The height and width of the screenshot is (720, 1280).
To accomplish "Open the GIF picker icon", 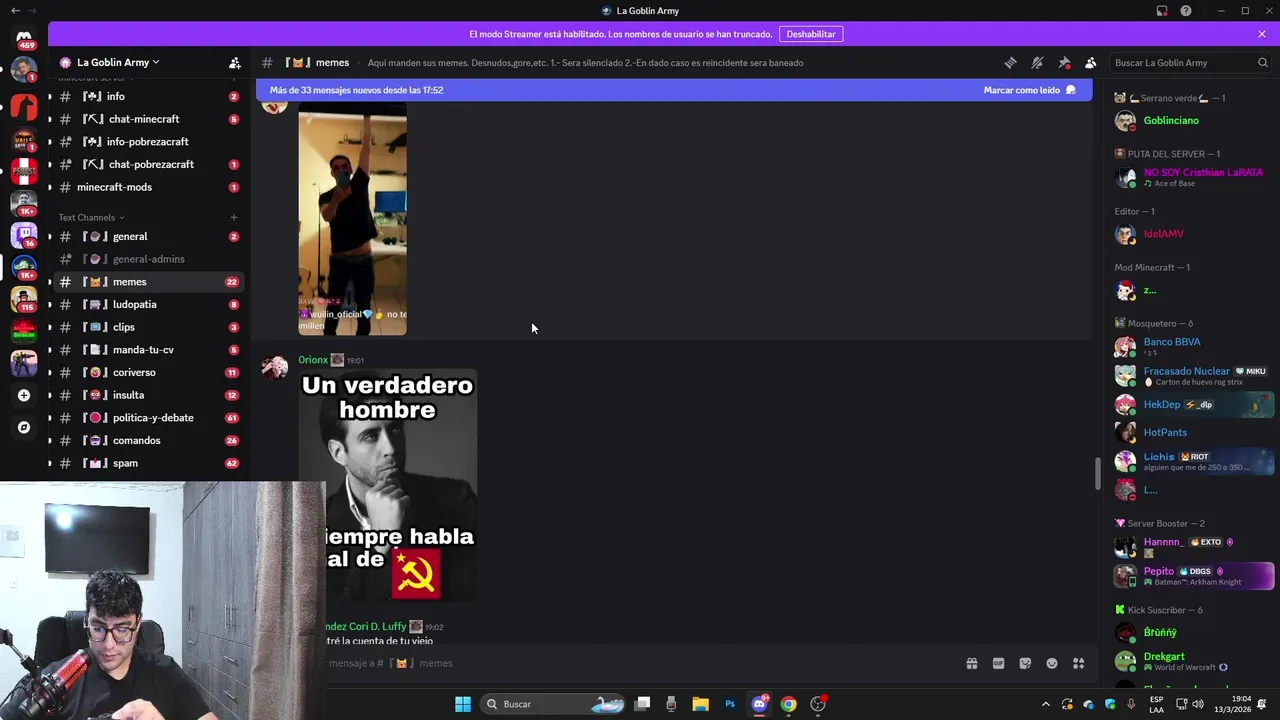I will [998, 663].
